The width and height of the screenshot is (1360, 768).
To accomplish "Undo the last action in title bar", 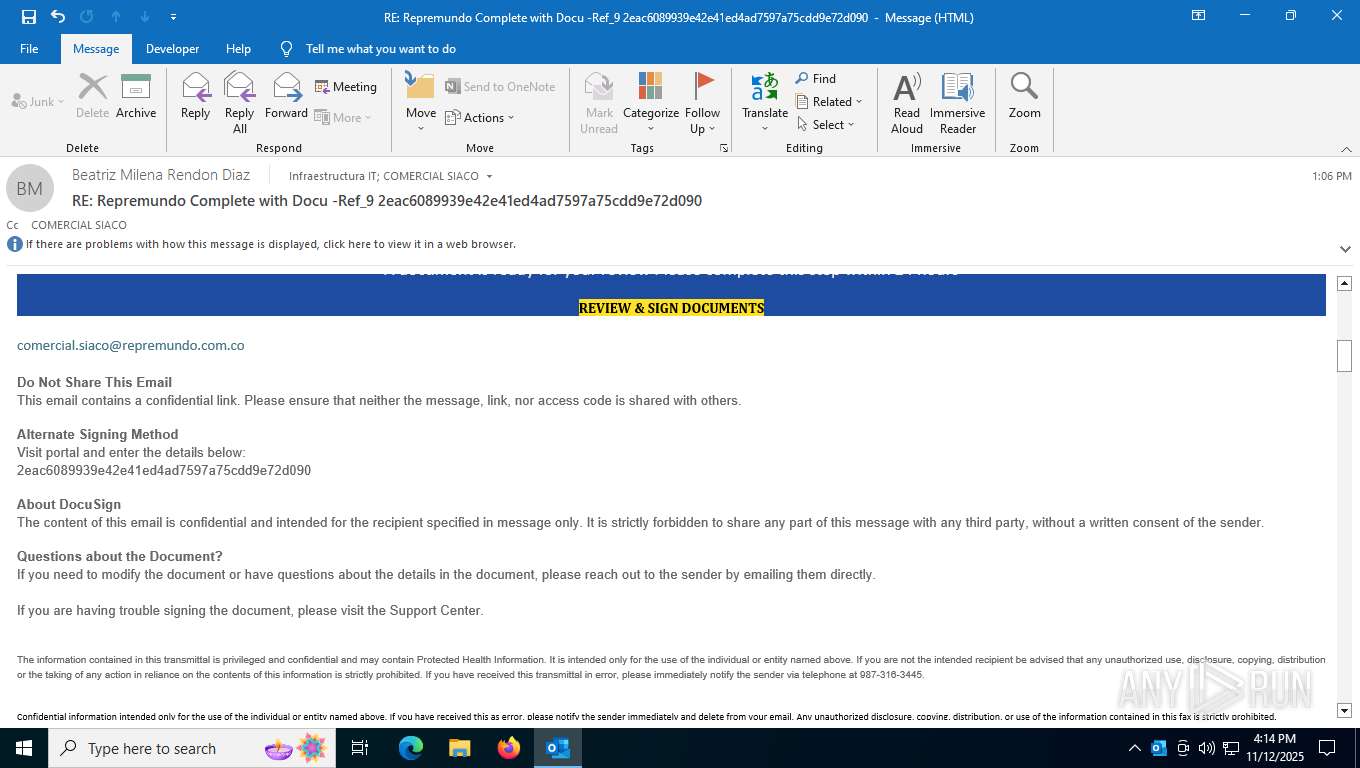I will tap(57, 17).
